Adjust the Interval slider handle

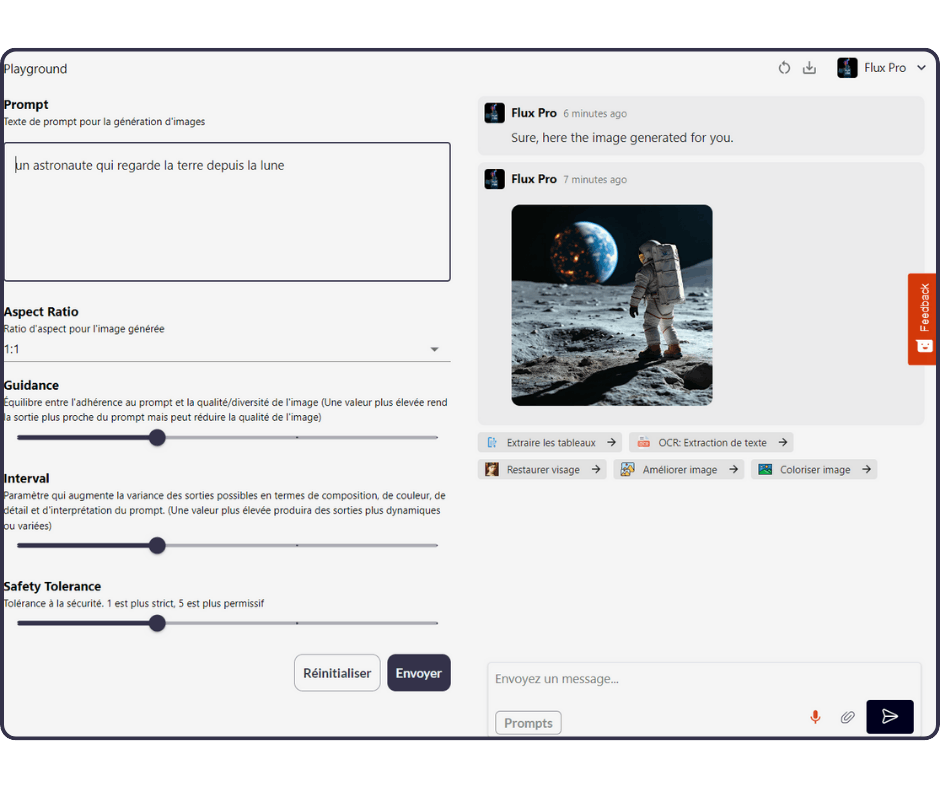click(x=157, y=546)
